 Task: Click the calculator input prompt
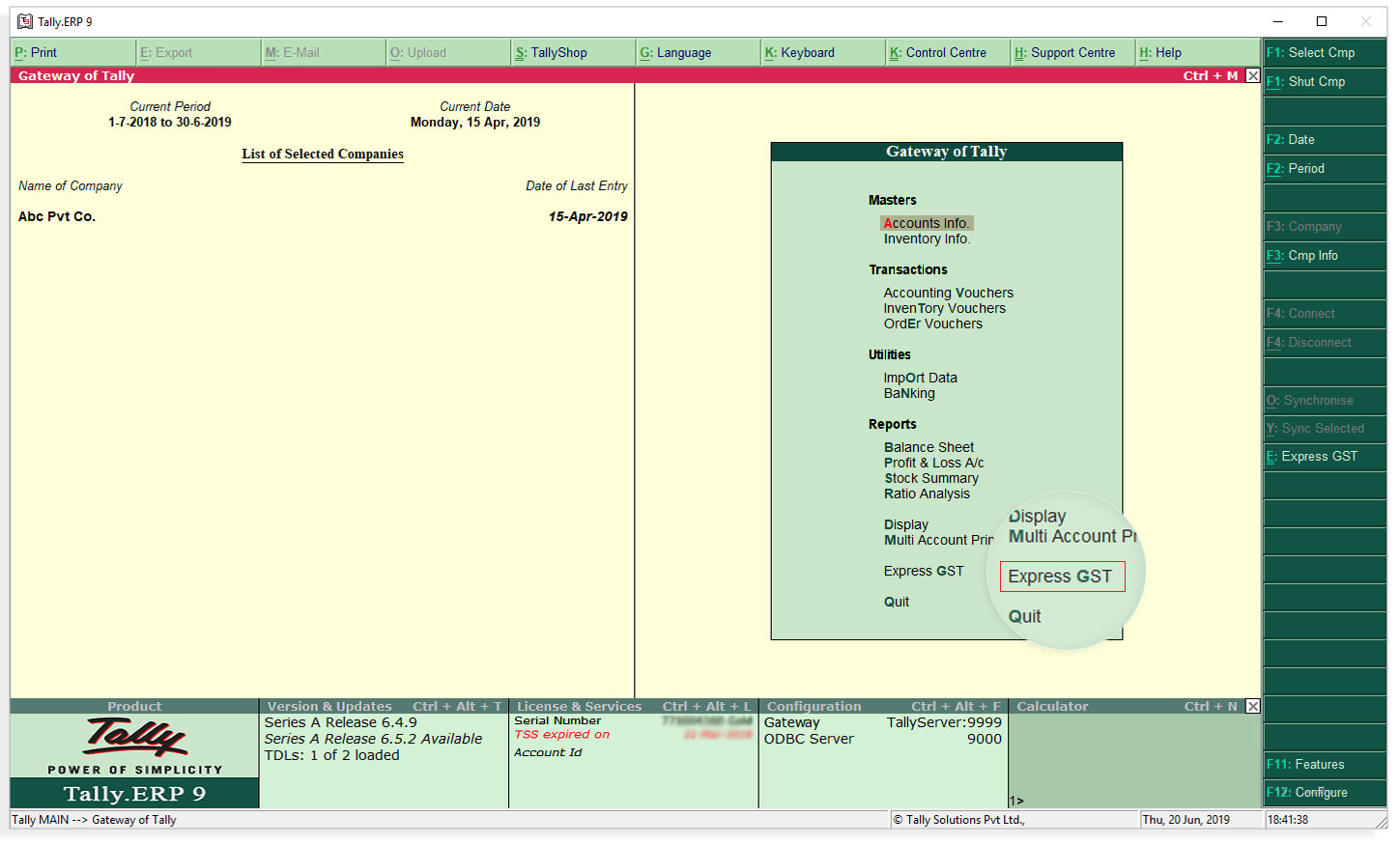(x=1016, y=801)
